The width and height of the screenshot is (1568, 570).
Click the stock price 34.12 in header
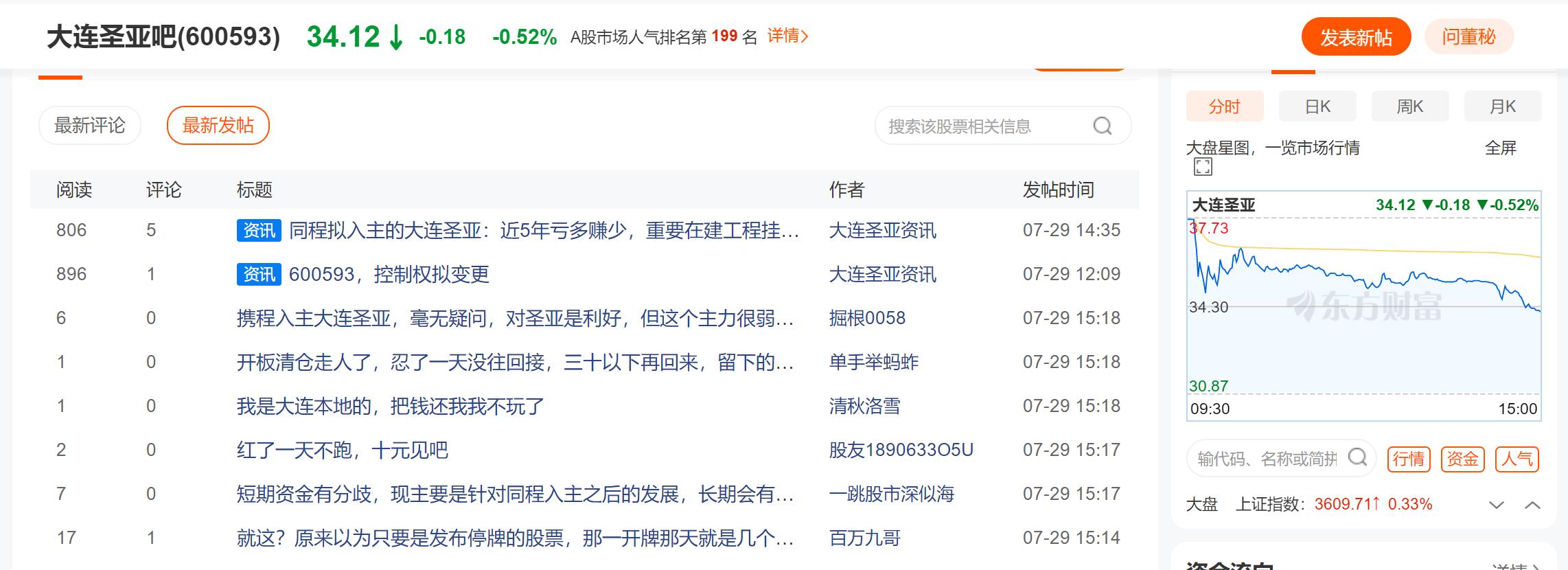tap(343, 36)
